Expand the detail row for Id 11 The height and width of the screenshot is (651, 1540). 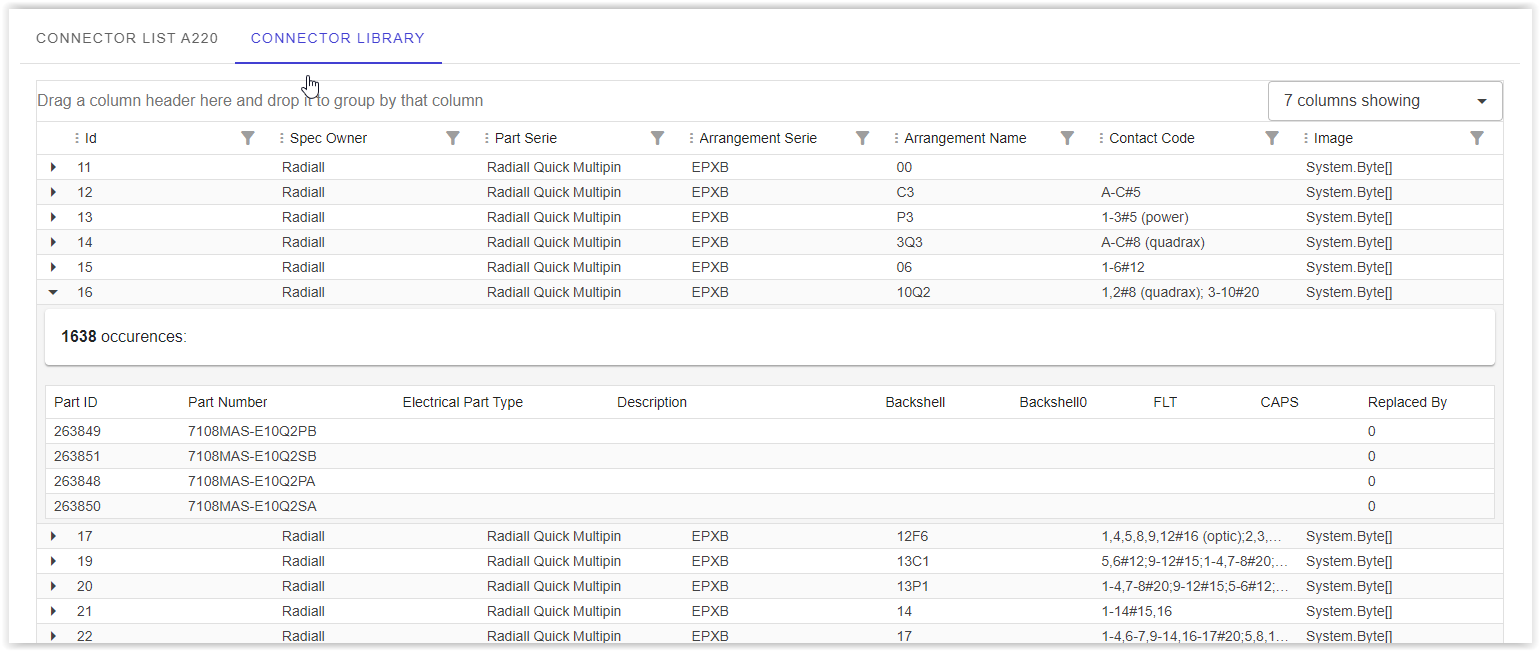click(52, 167)
